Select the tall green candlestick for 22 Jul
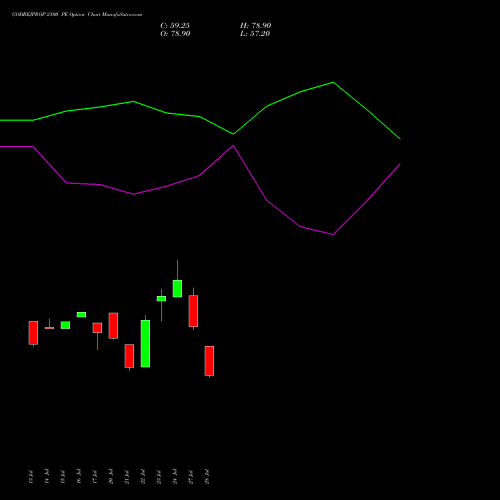 [x=145, y=343]
